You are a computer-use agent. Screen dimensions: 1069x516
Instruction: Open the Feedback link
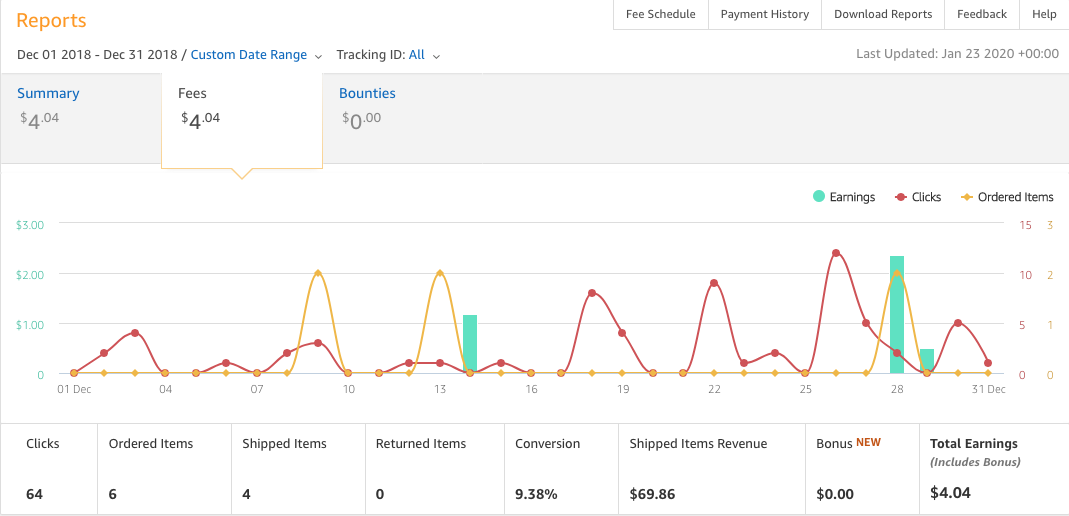pyautogui.click(x=981, y=14)
